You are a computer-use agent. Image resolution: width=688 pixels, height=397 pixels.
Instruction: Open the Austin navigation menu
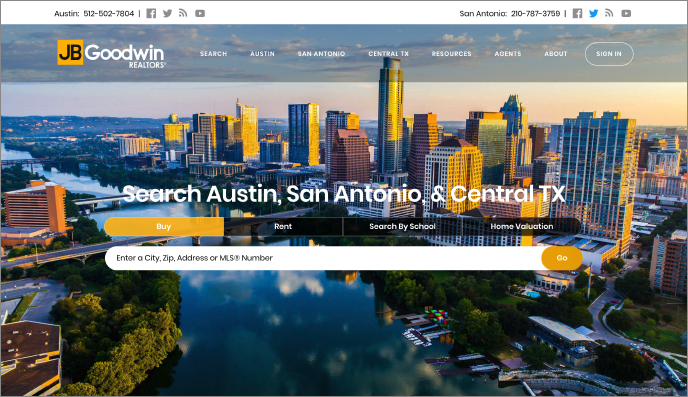[262, 54]
